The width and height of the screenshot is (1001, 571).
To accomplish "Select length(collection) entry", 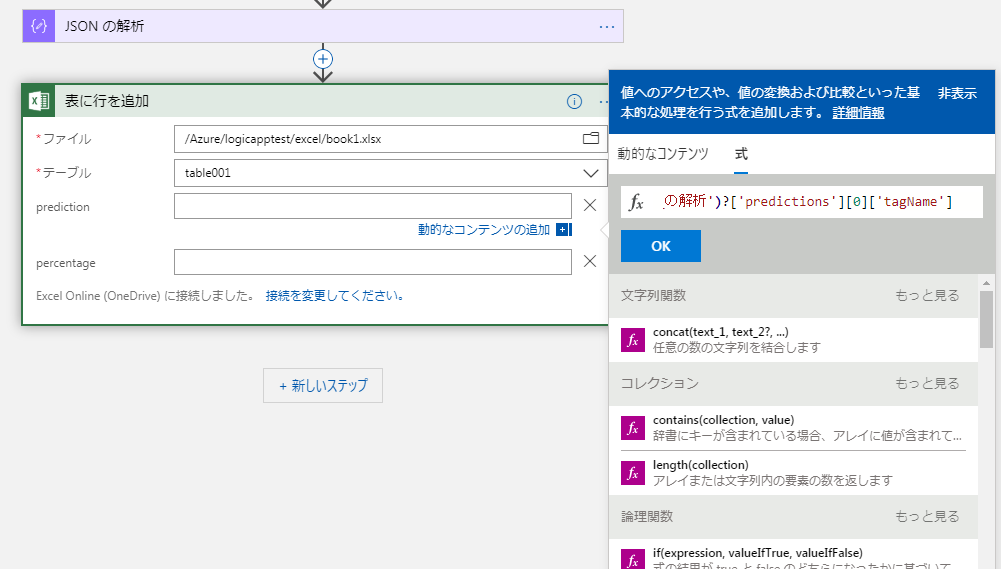I will tap(793, 473).
